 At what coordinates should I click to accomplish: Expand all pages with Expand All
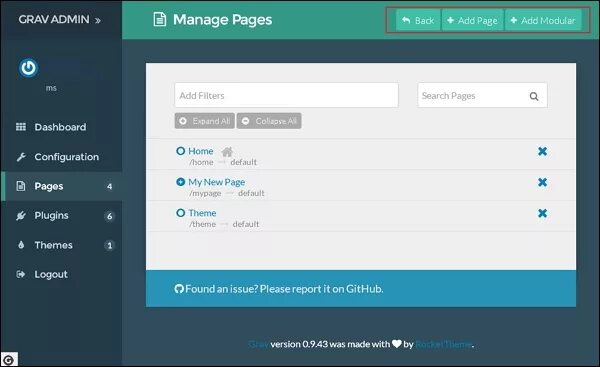[x=205, y=121]
